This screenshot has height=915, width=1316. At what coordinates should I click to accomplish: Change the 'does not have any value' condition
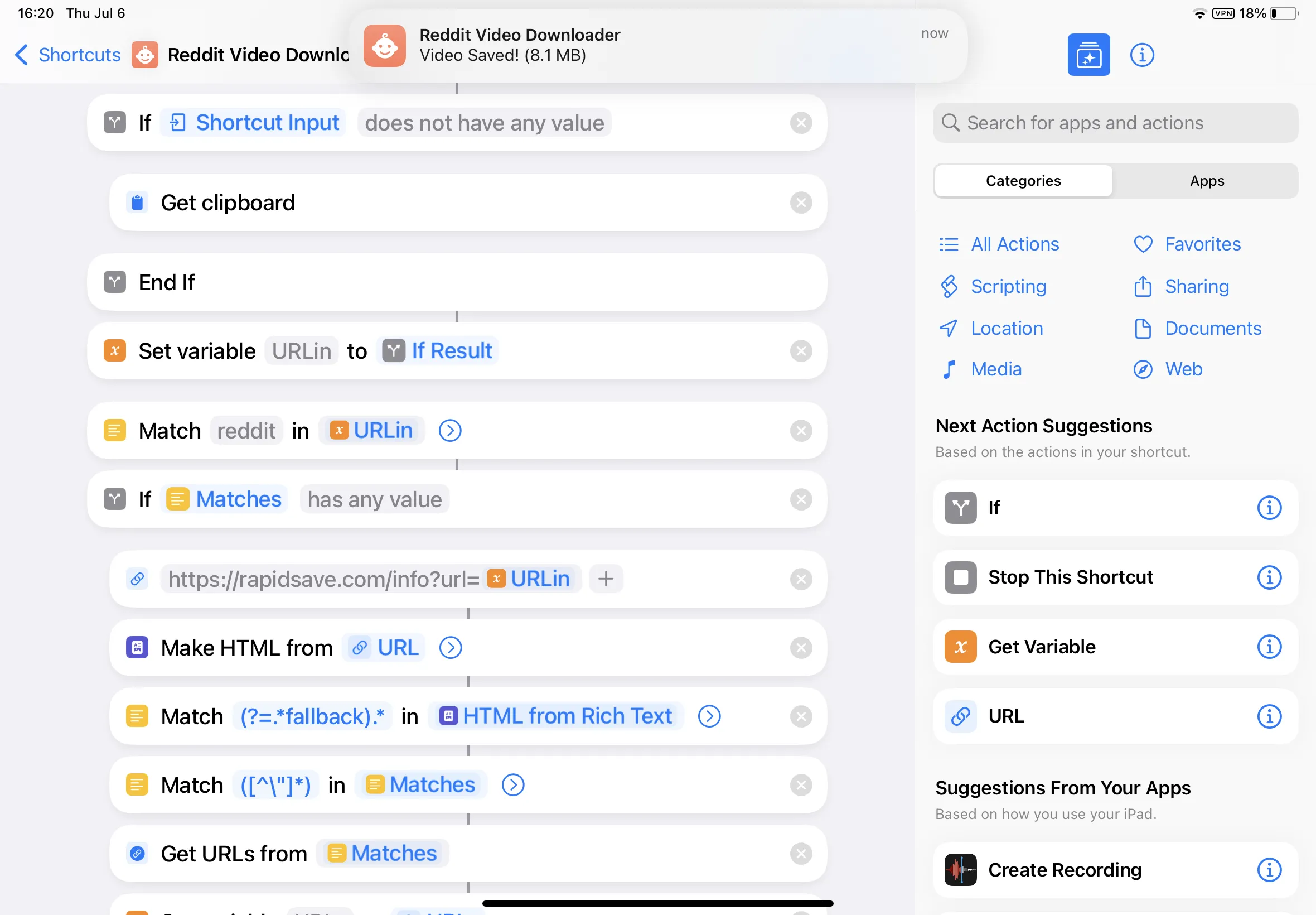pos(484,123)
